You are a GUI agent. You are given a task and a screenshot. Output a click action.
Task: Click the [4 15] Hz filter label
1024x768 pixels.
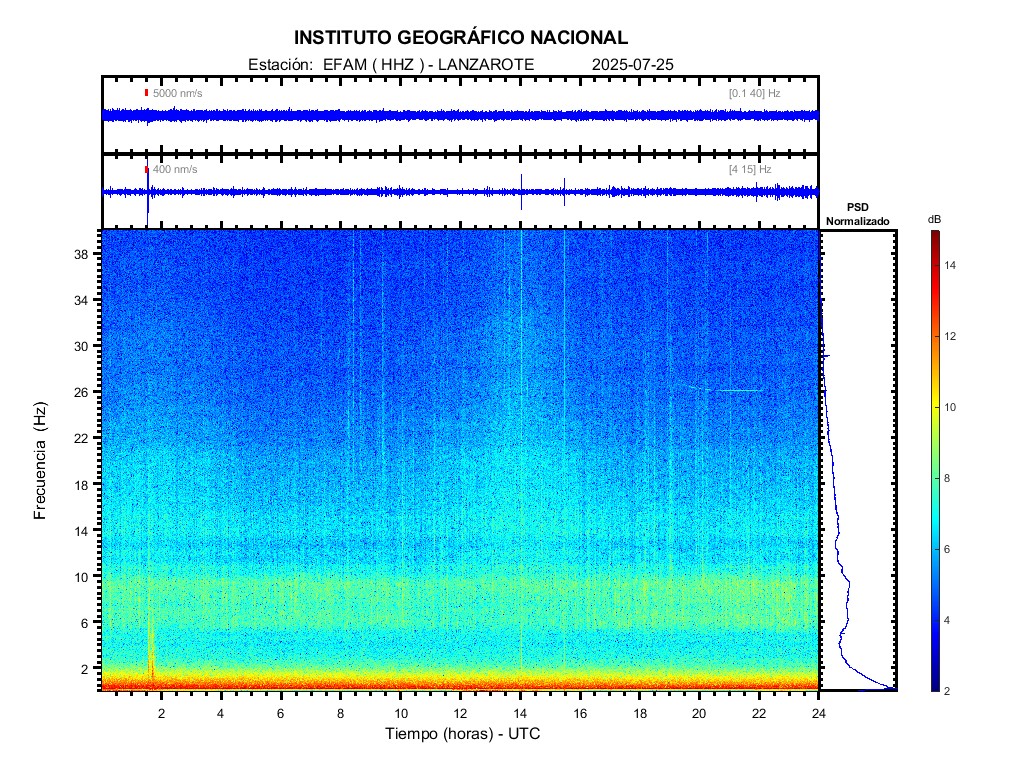[750, 169]
